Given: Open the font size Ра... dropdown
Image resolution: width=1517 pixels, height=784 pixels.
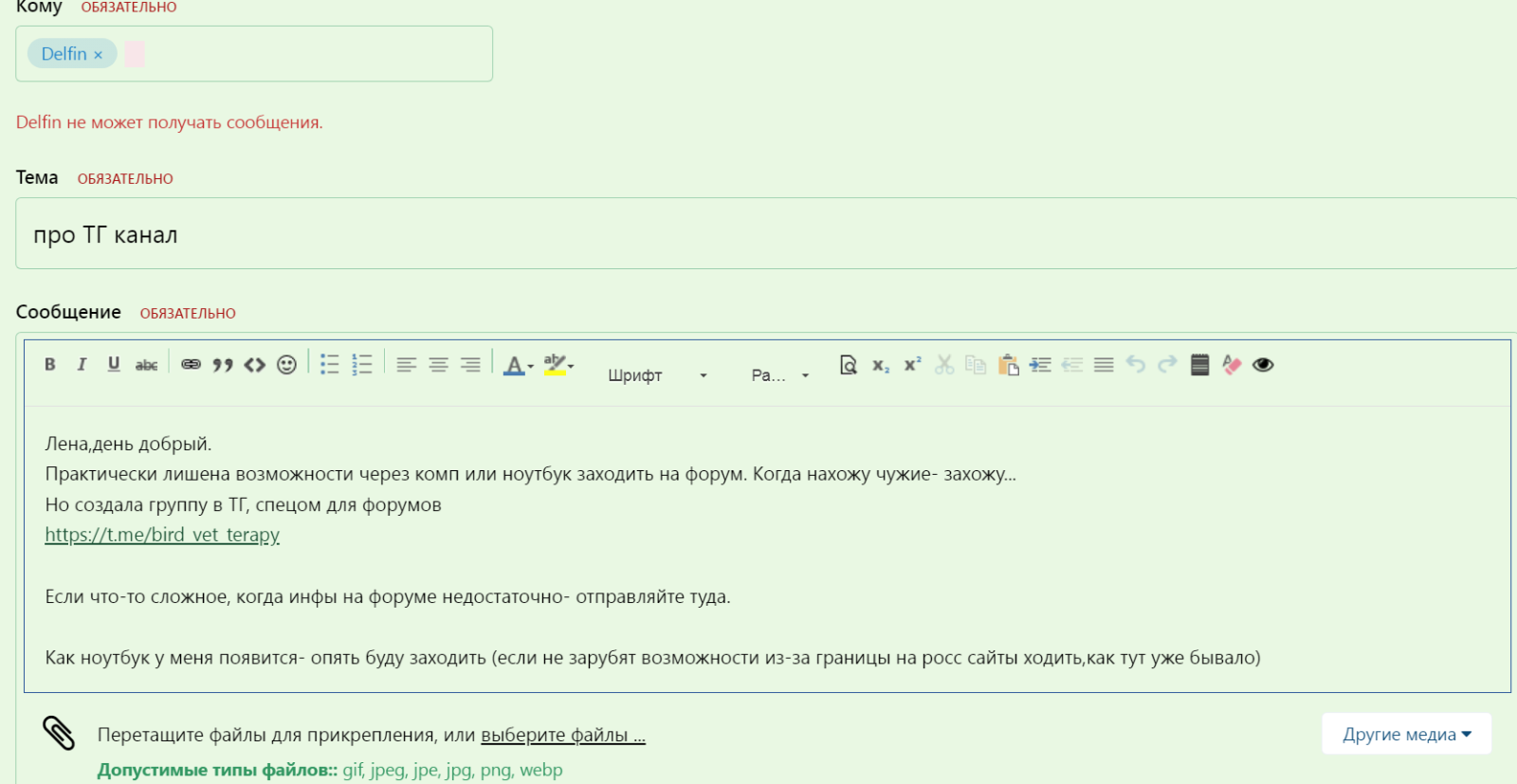Looking at the screenshot, I should [780, 375].
